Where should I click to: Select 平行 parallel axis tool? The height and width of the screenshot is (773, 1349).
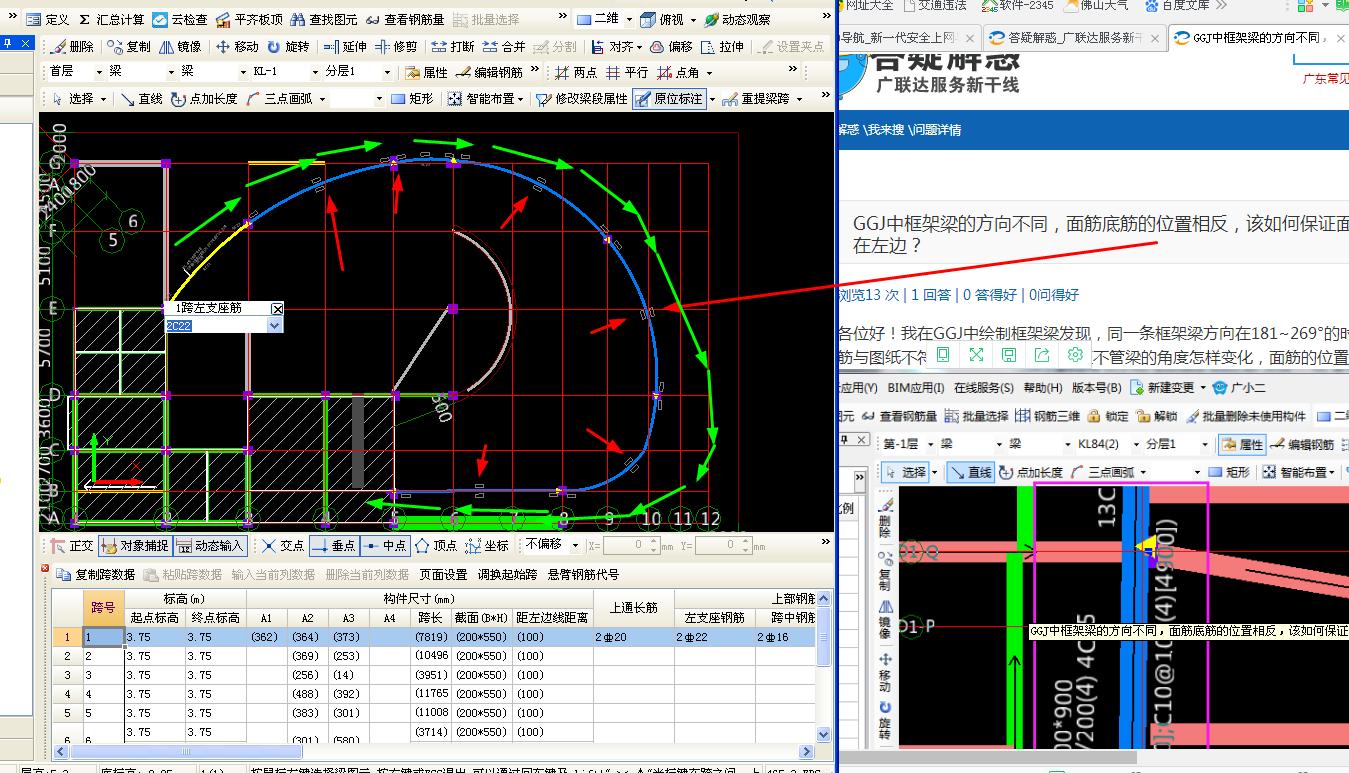pyautogui.click(x=628, y=73)
